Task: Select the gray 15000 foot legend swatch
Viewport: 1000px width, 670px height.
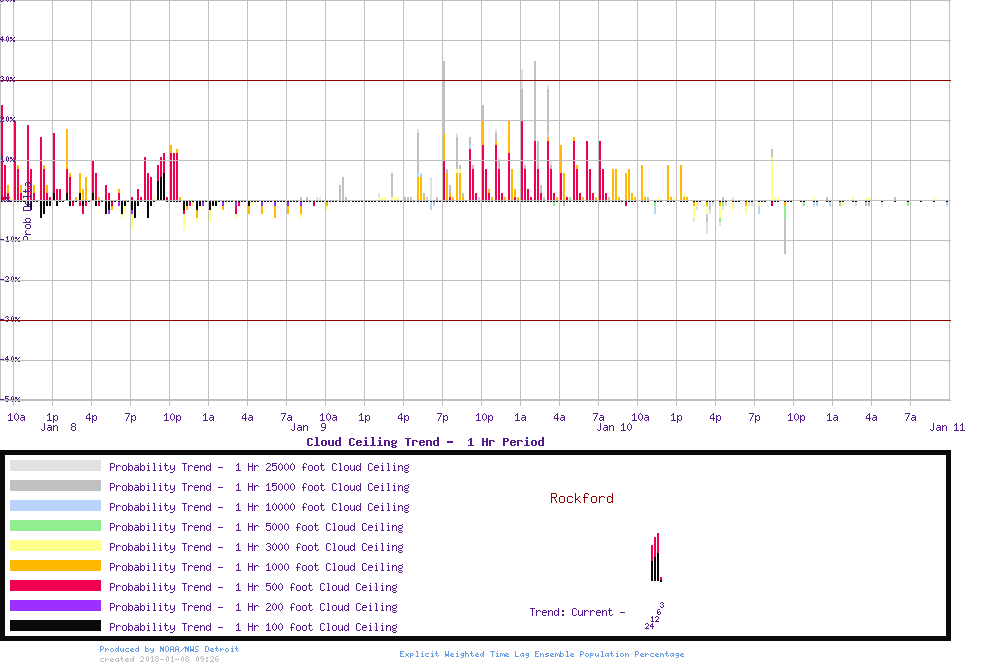Action: pos(55,486)
